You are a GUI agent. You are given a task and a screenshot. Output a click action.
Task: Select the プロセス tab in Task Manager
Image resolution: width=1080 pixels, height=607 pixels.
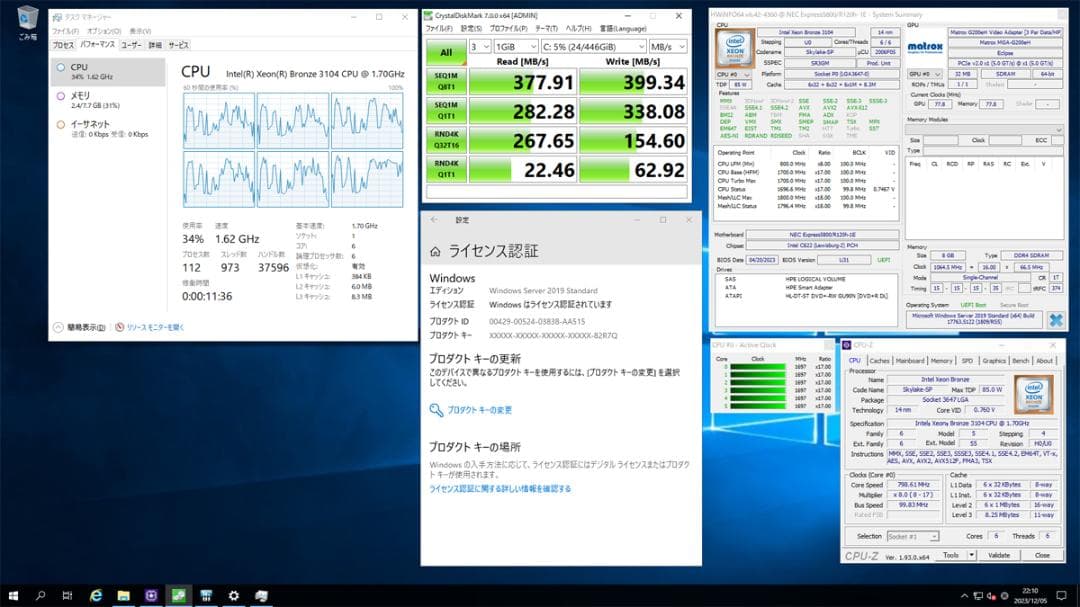coord(64,45)
